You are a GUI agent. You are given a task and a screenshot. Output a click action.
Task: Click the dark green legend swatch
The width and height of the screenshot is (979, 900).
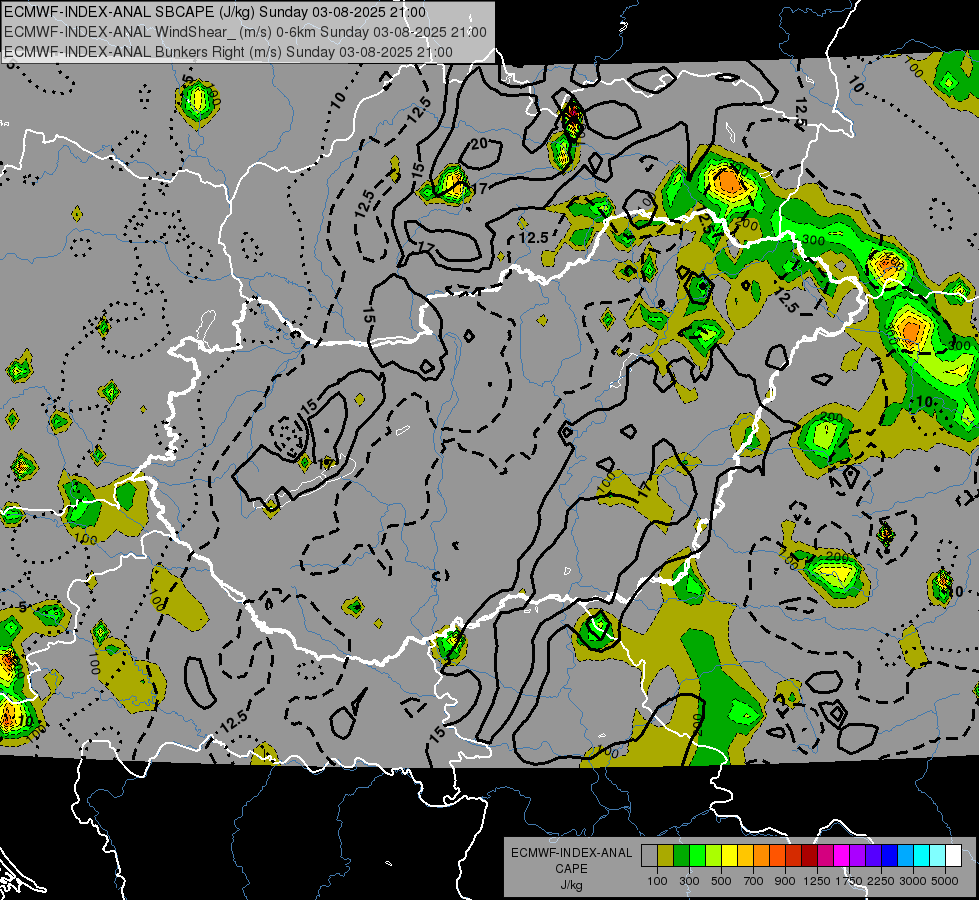(681, 856)
